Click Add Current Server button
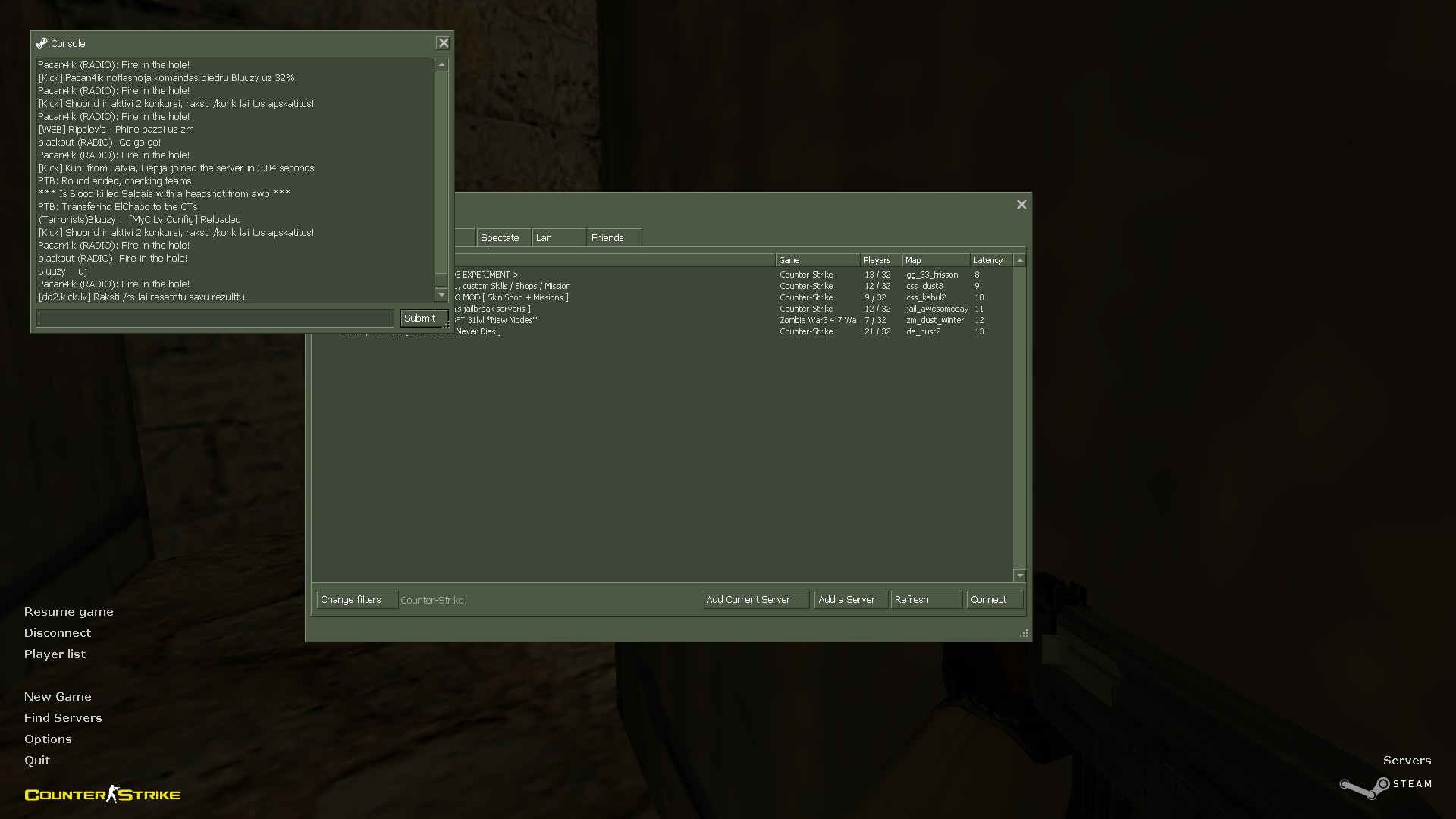1456x819 pixels. tap(755, 600)
